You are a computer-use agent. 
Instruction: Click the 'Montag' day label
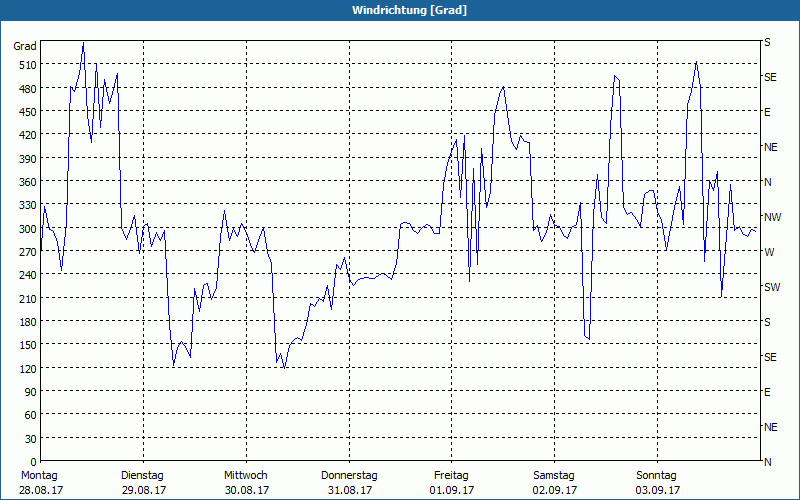[39, 476]
